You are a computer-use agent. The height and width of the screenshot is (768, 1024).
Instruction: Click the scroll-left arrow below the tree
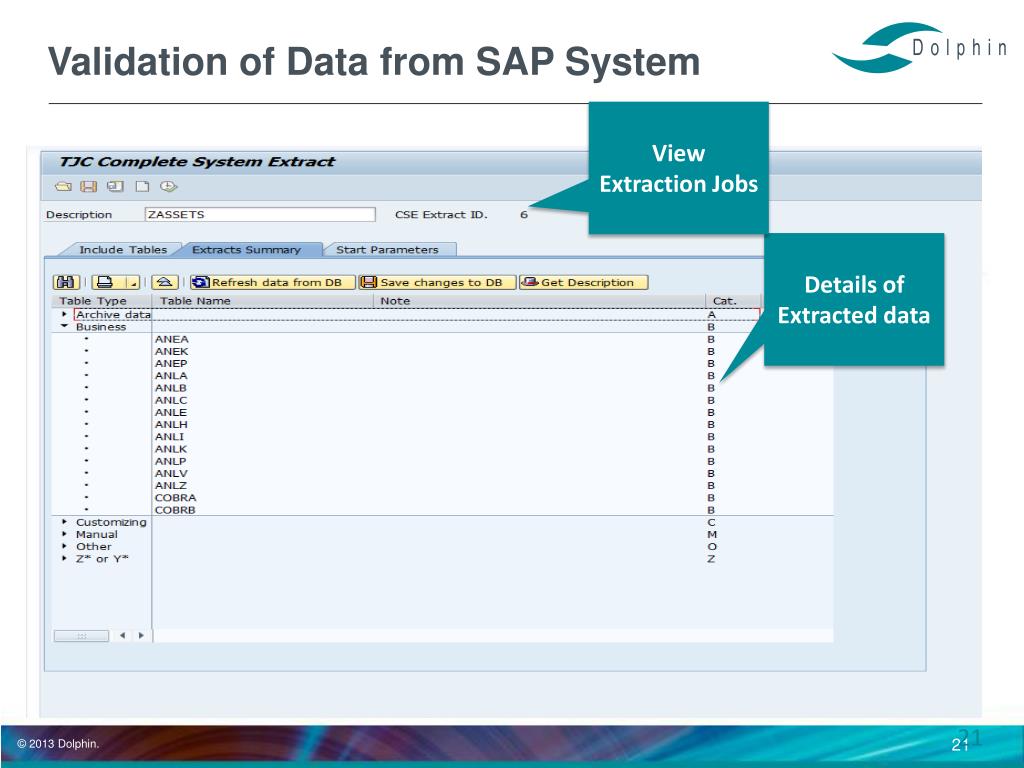tap(122, 635)
